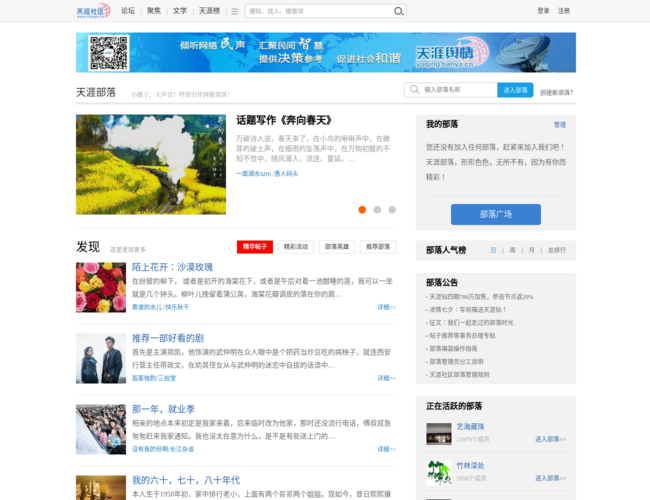Click the 三纹堂 tribe link
650x500 pixels.
[x=167, y=378]
